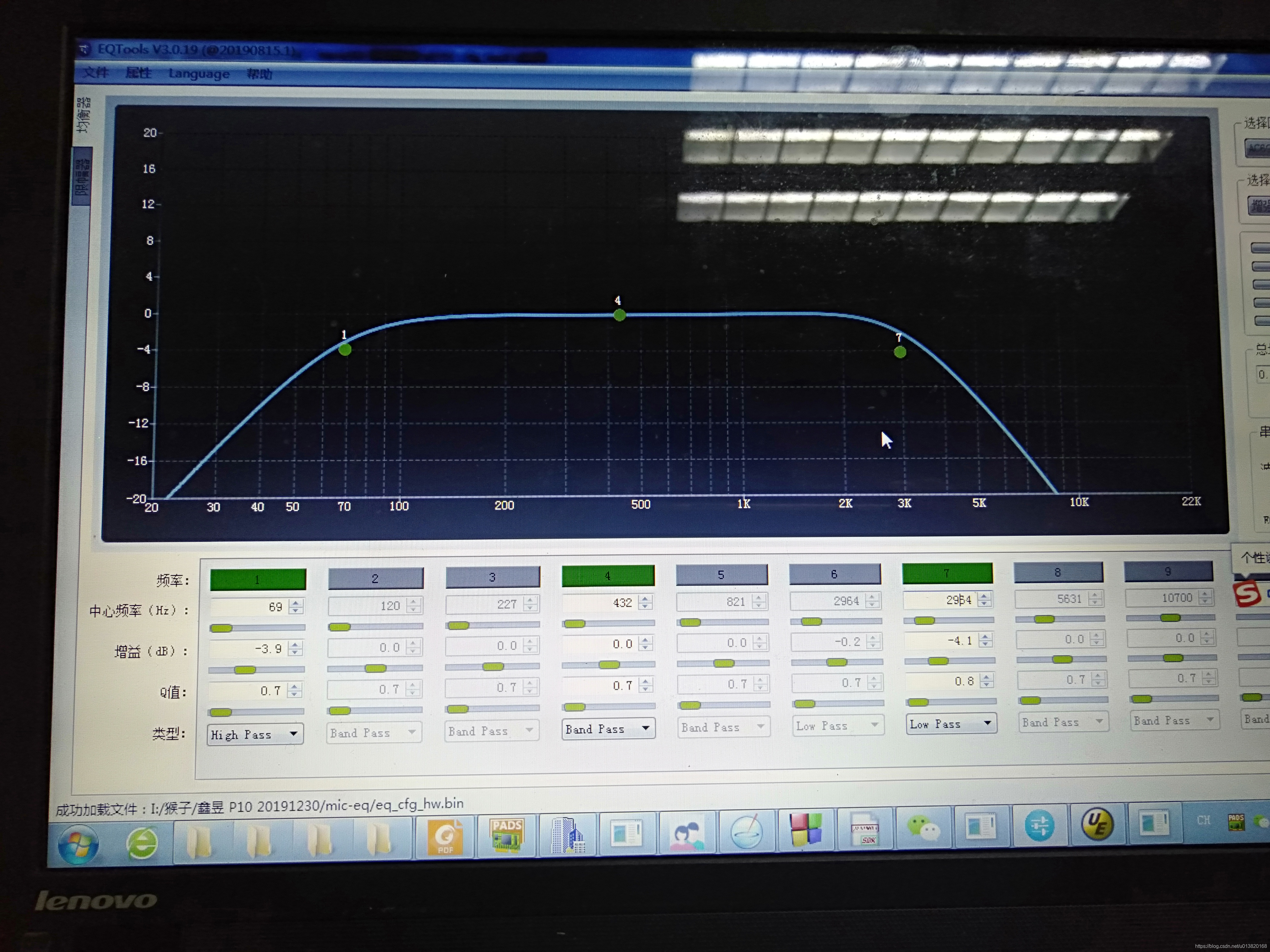This screenshot has height=952, width=1270.
Task: Select graph node 7 on the curve
Action: (x=900, y=352)
